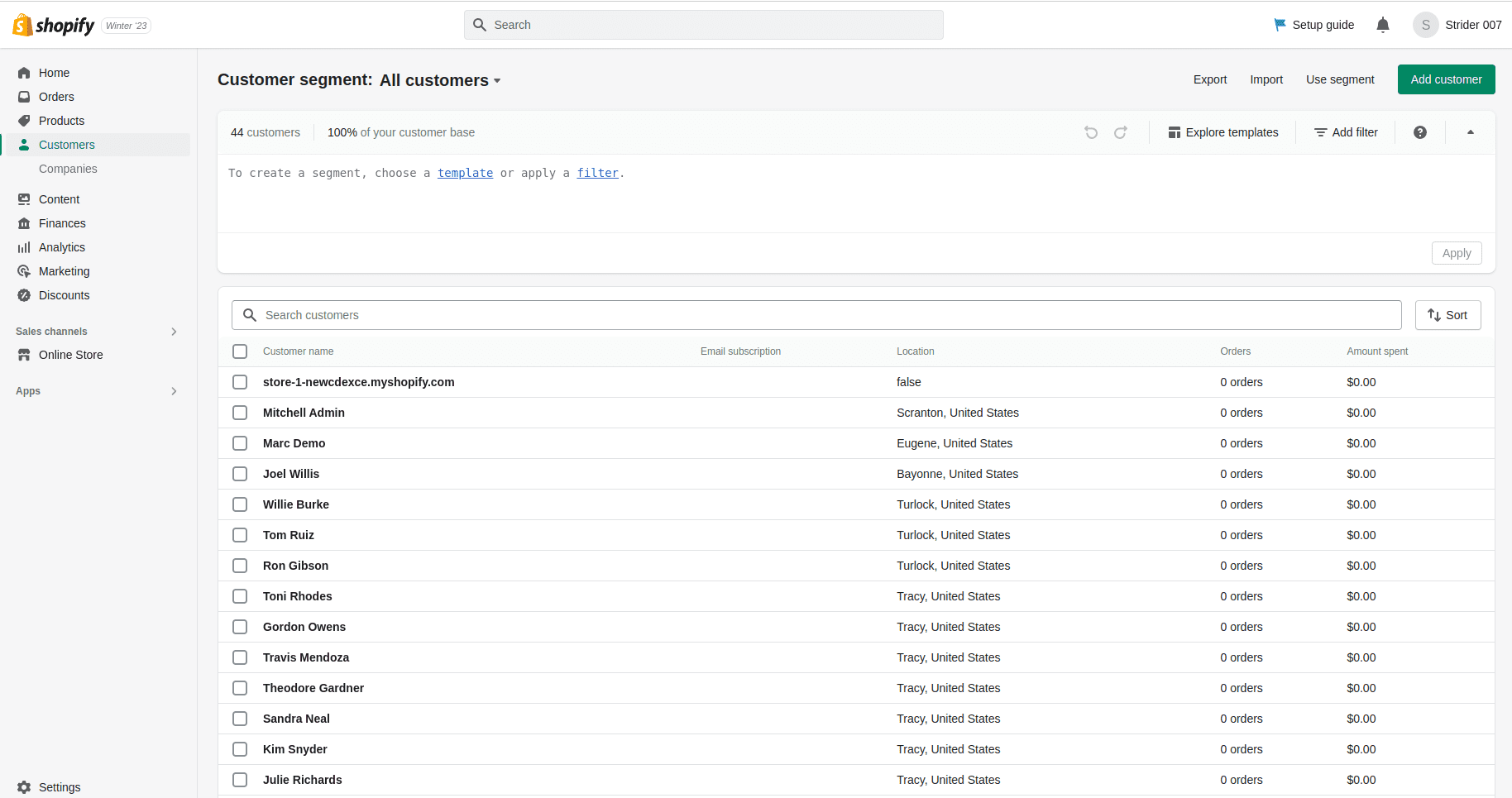Click the Analytics bar chart icon
Viewport: 1512px width, 798px height.
tap(24, 247)
